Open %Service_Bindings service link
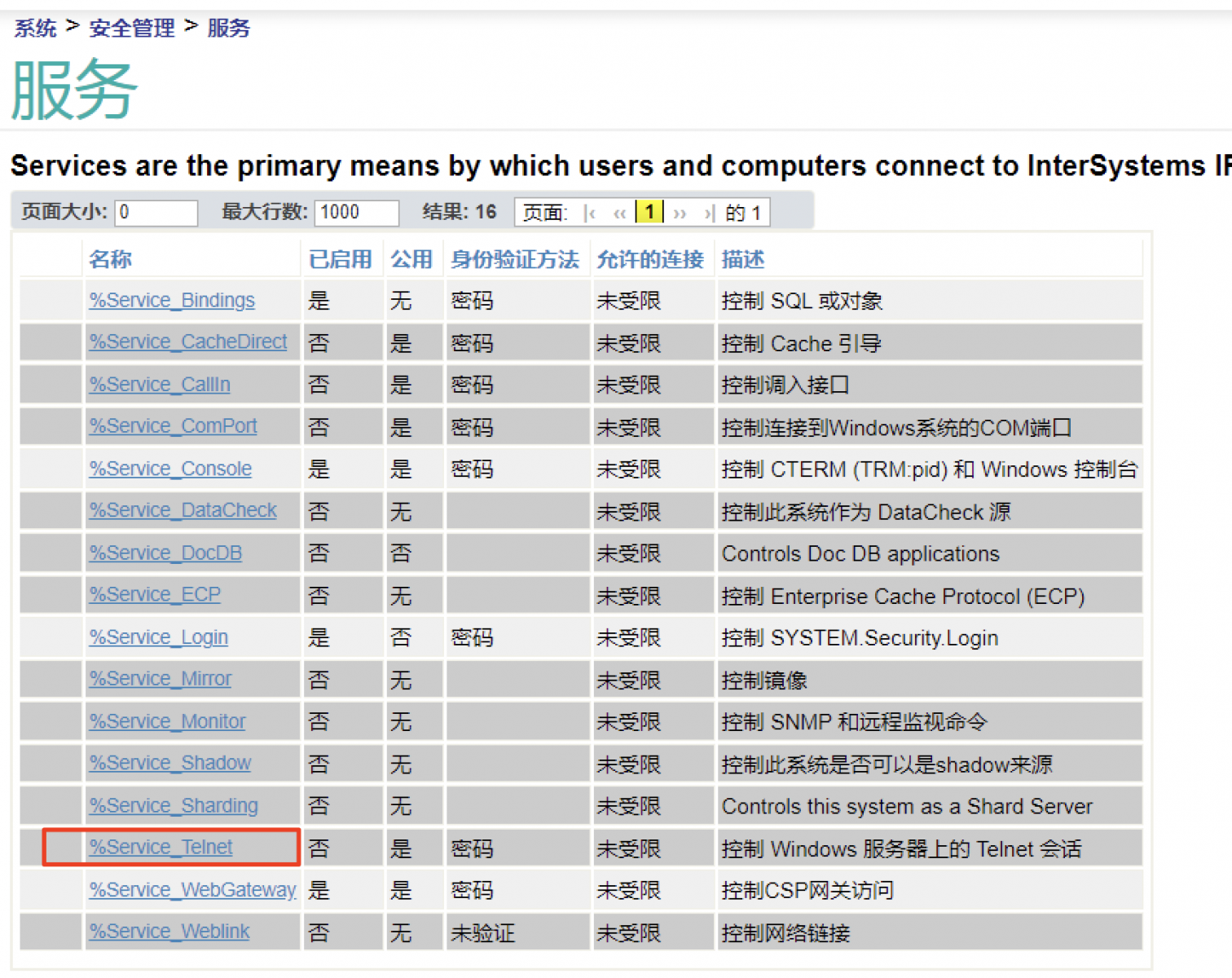The image size is (1232, 978). [x=172, y=301]
